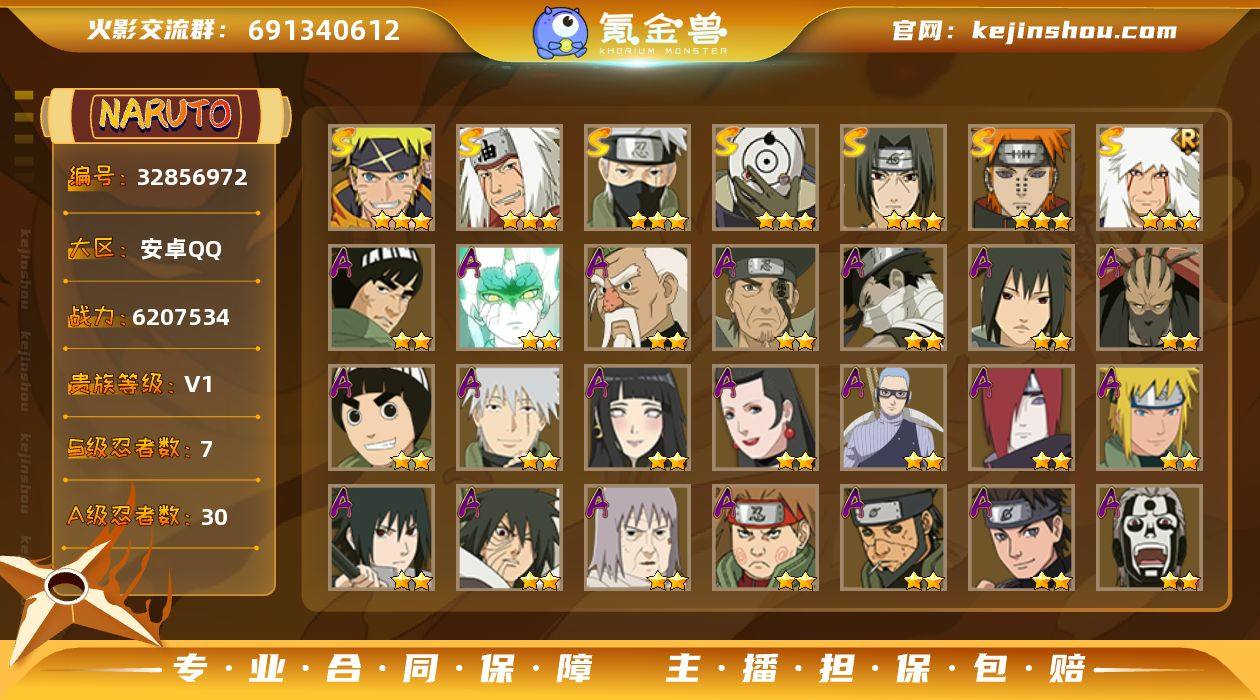Select the skull-masked portrait in last row

(1149, 538)
